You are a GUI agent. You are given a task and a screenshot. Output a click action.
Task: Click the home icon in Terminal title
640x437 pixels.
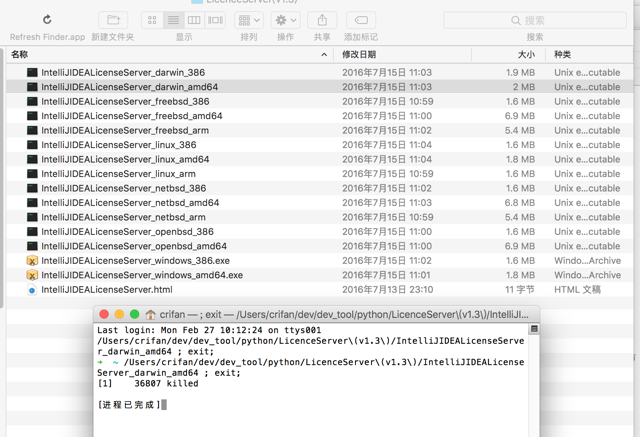point(151,315)
